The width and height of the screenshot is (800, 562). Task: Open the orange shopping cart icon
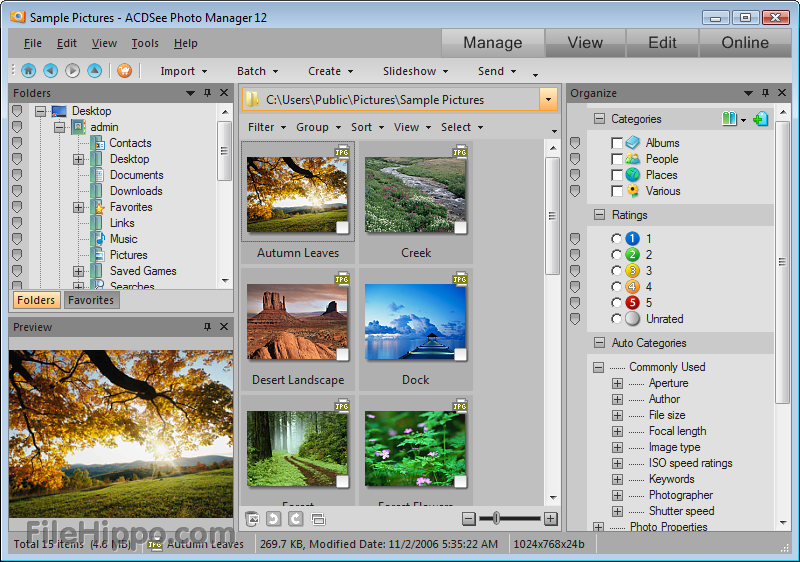point(124,70)
